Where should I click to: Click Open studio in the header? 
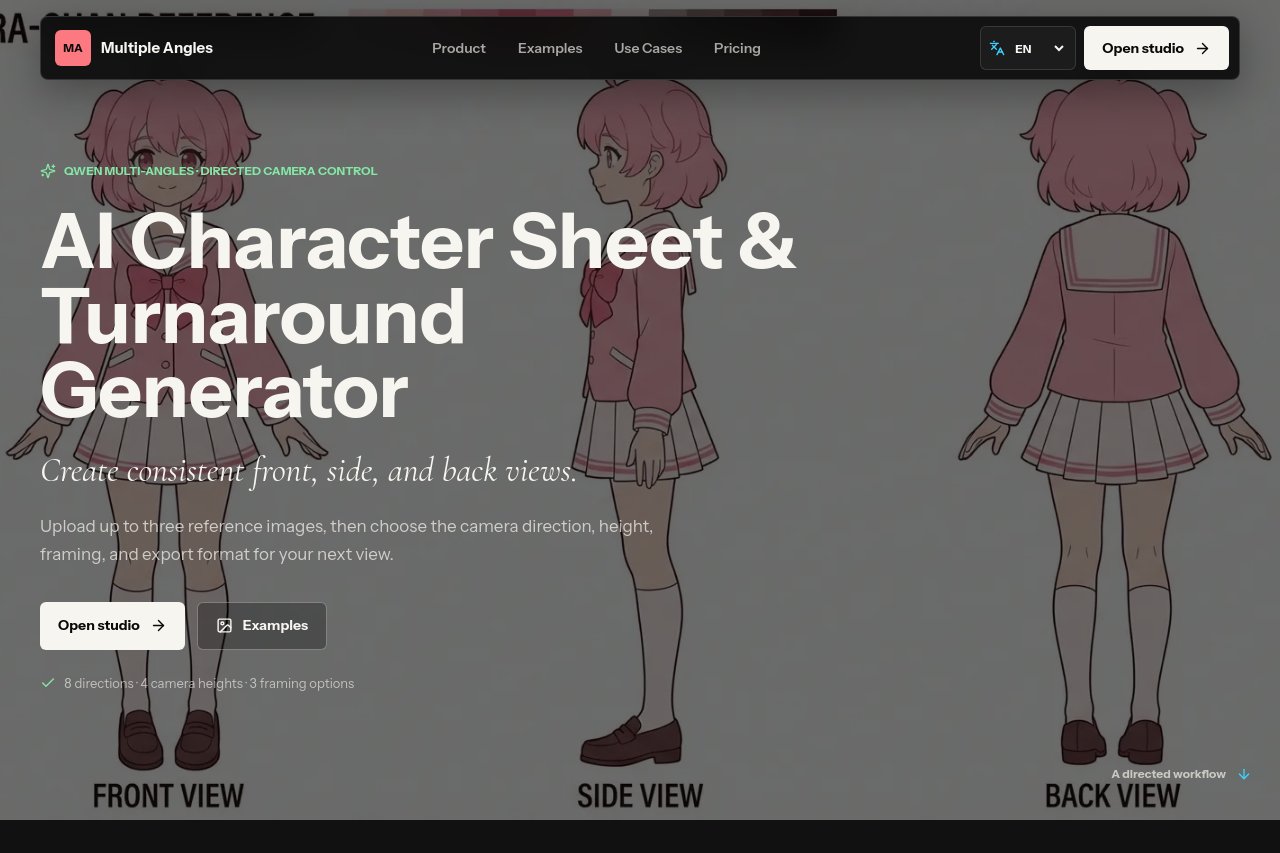coord(1156,48)
